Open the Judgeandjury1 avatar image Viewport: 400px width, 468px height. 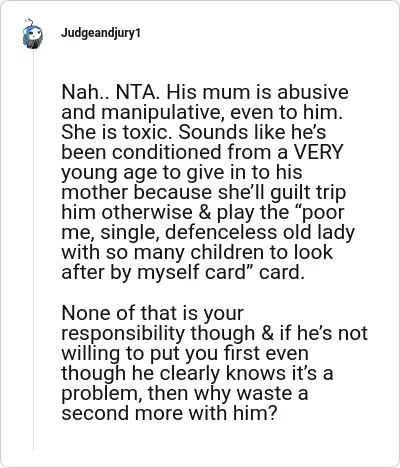(33, 34)
